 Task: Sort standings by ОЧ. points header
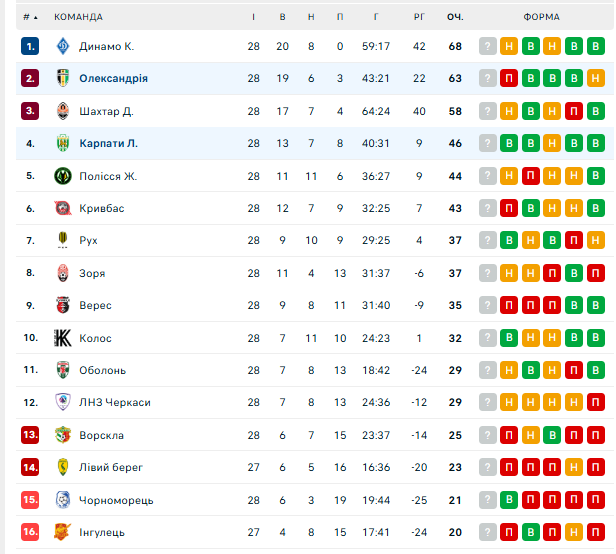coord(455,17)
